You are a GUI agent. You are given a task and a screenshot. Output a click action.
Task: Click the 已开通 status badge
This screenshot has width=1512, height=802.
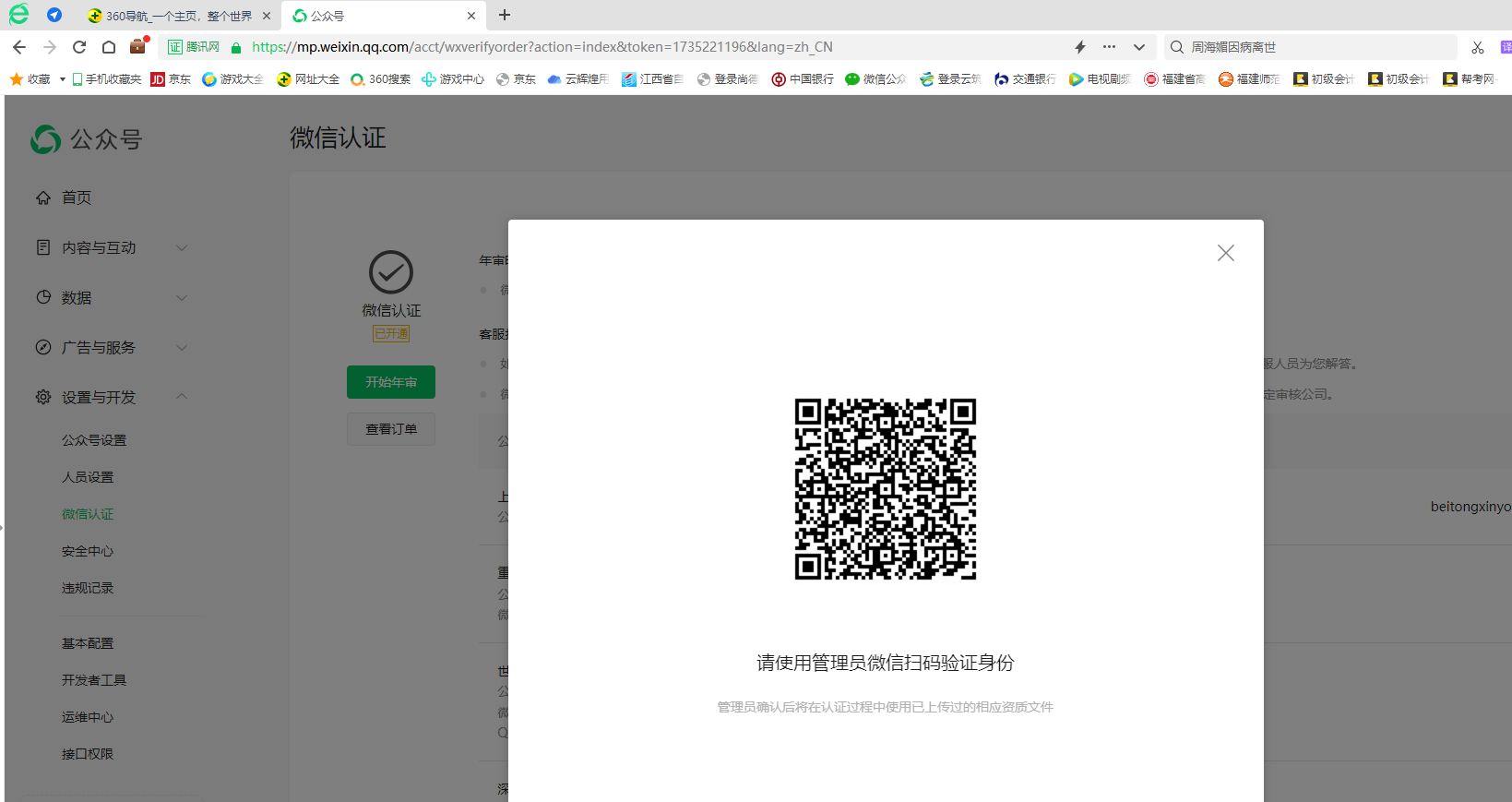[391, 333]
